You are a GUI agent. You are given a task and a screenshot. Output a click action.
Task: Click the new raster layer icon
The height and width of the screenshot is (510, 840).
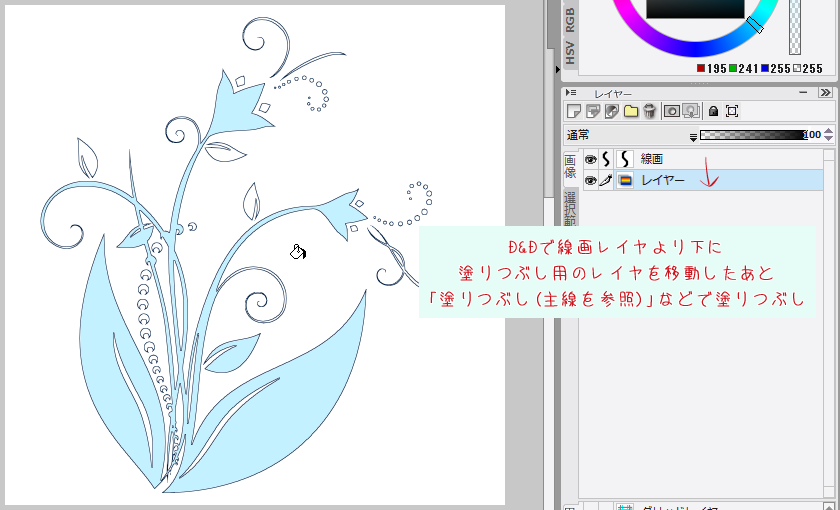(x=574, y=111)
